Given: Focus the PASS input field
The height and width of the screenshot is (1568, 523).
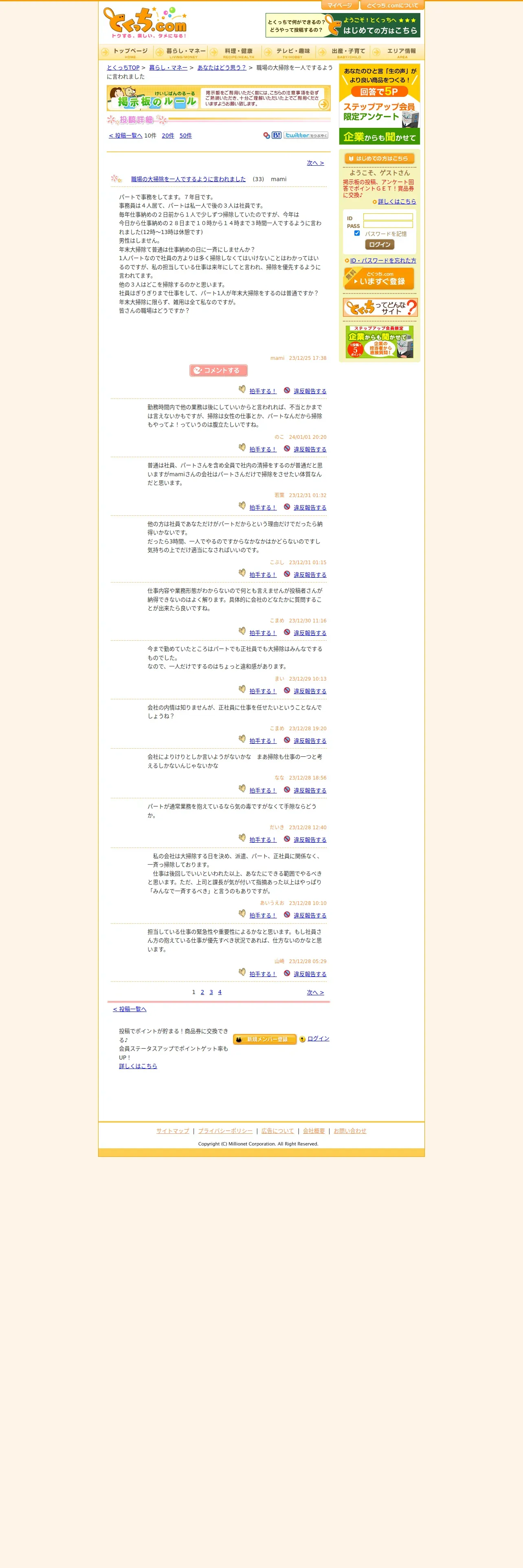Looking at the screenshot, I should (388, 225).
